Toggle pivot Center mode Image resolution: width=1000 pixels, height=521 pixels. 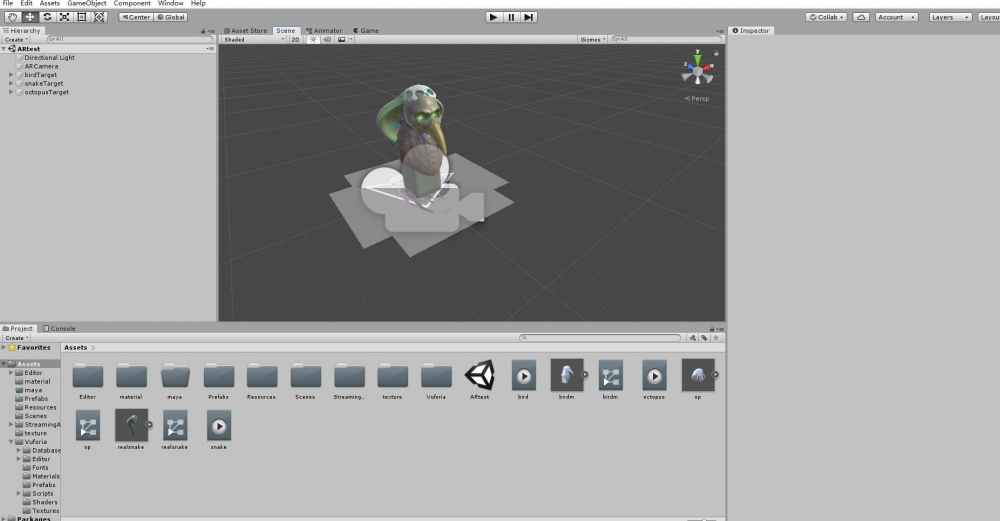click(x=136, y=17)
